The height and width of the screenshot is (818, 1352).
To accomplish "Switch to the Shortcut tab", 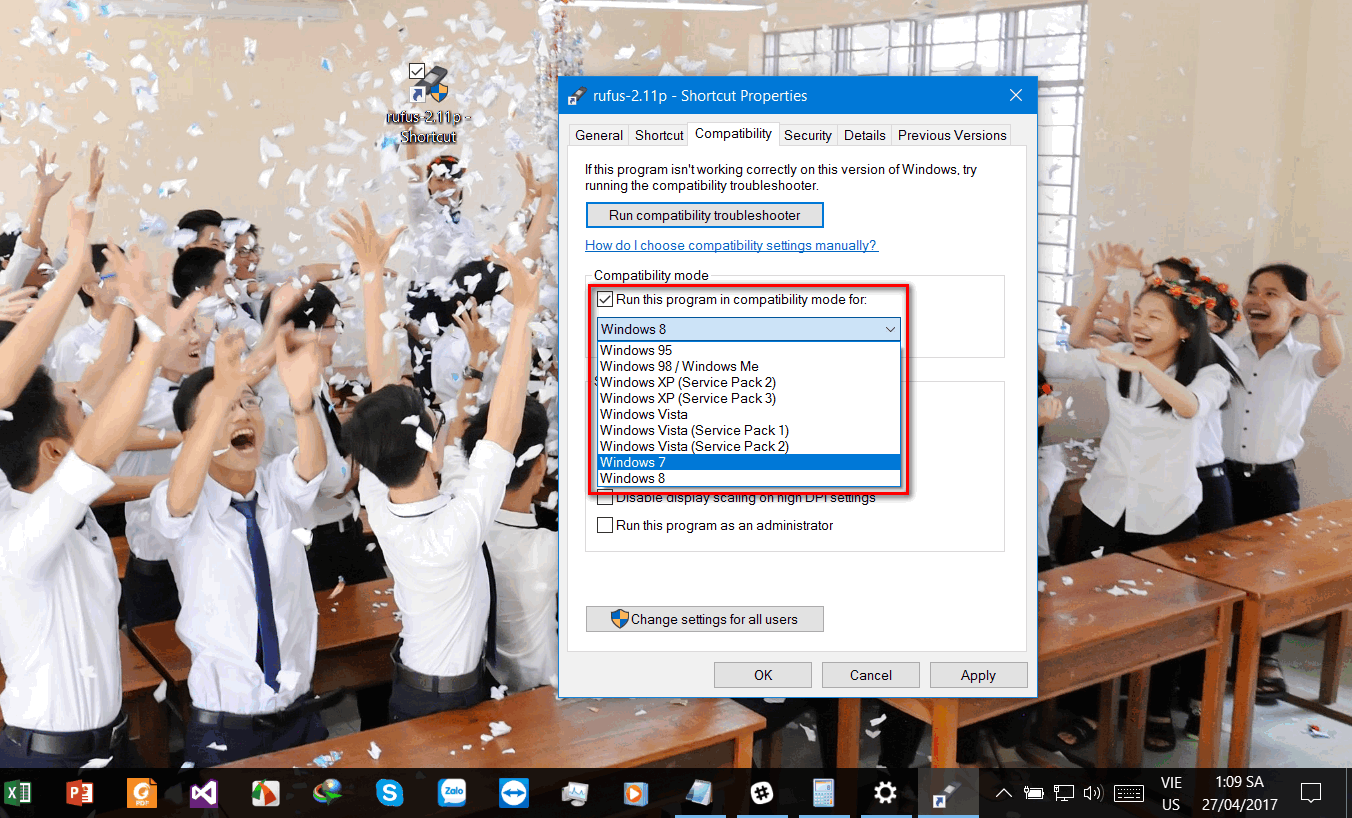I will (659, 136).
